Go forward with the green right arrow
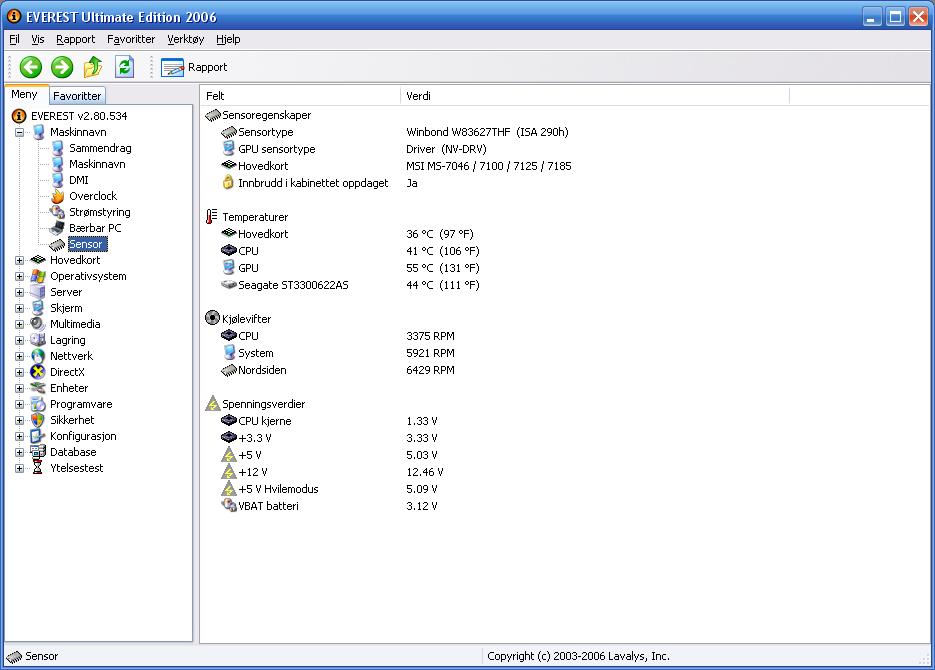 61,67
